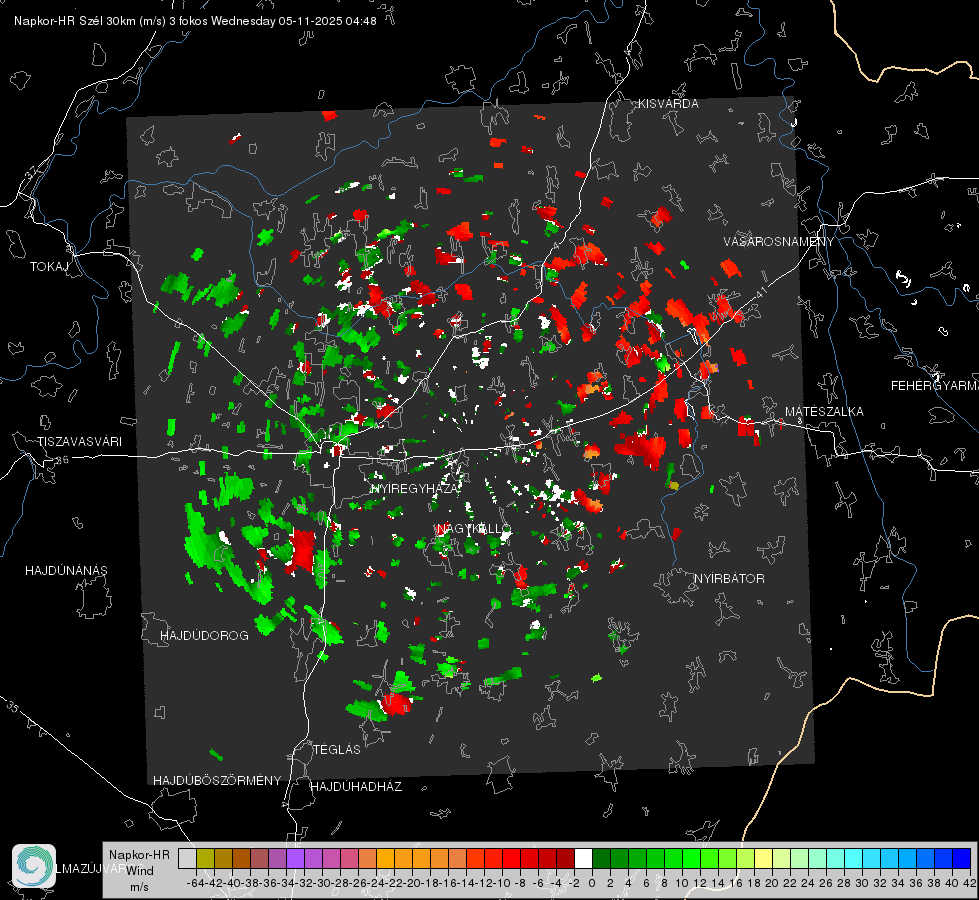Select the dark green swatch between 0 and 2
This screenshot has height=900, width=979.
point(601,858)
